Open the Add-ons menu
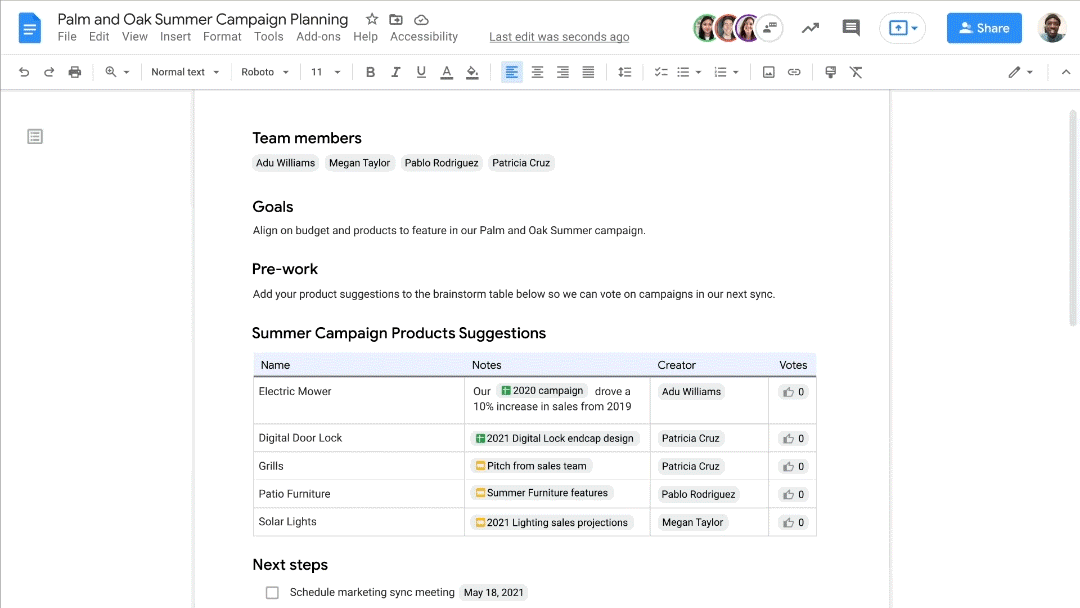The height and width of the screenshot is (608, 1080). tap(318, 37)
